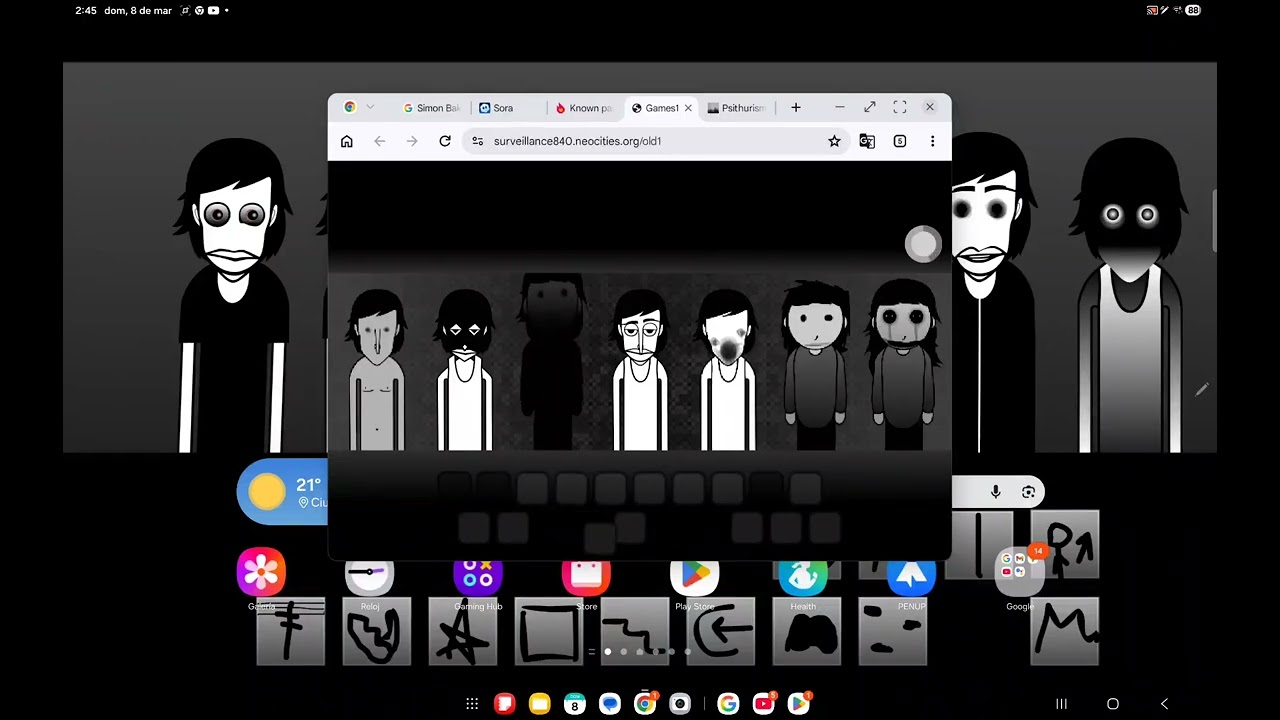Switch to the Psithurism tab
The image size is (1280, 720).
736,108
